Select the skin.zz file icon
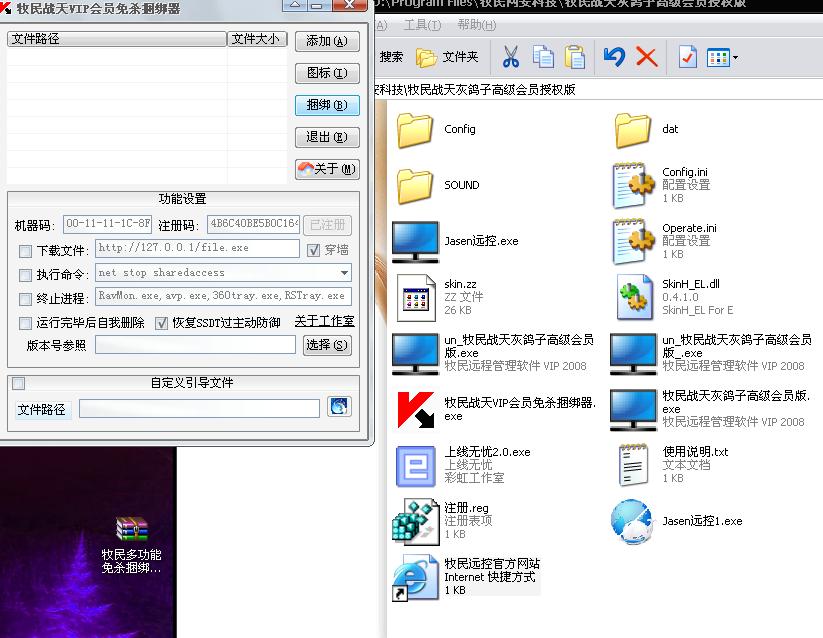Image resolution: width=823 pixels, height=638 pixels. 416,297
